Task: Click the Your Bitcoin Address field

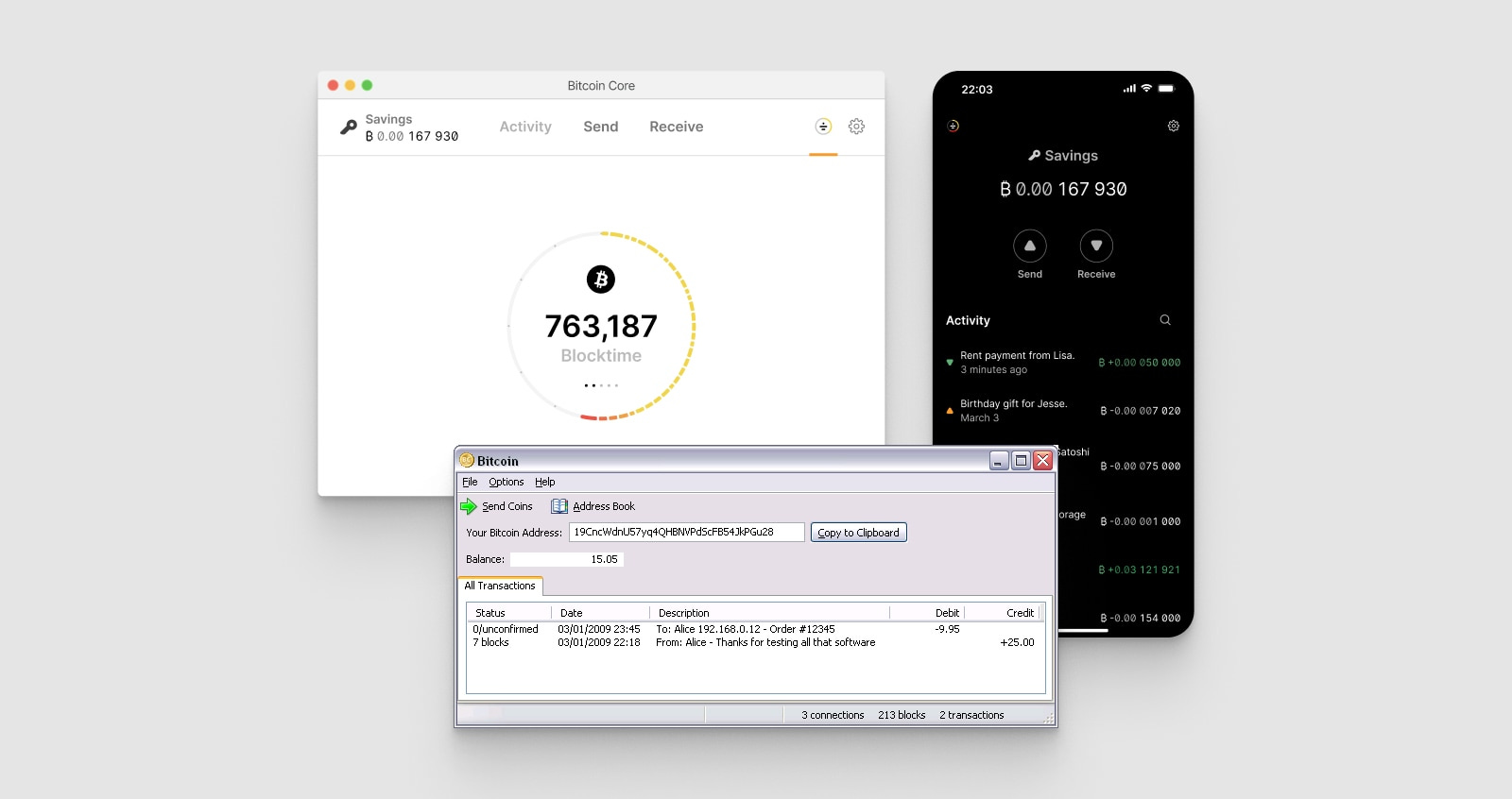Action: coord(687,533)
